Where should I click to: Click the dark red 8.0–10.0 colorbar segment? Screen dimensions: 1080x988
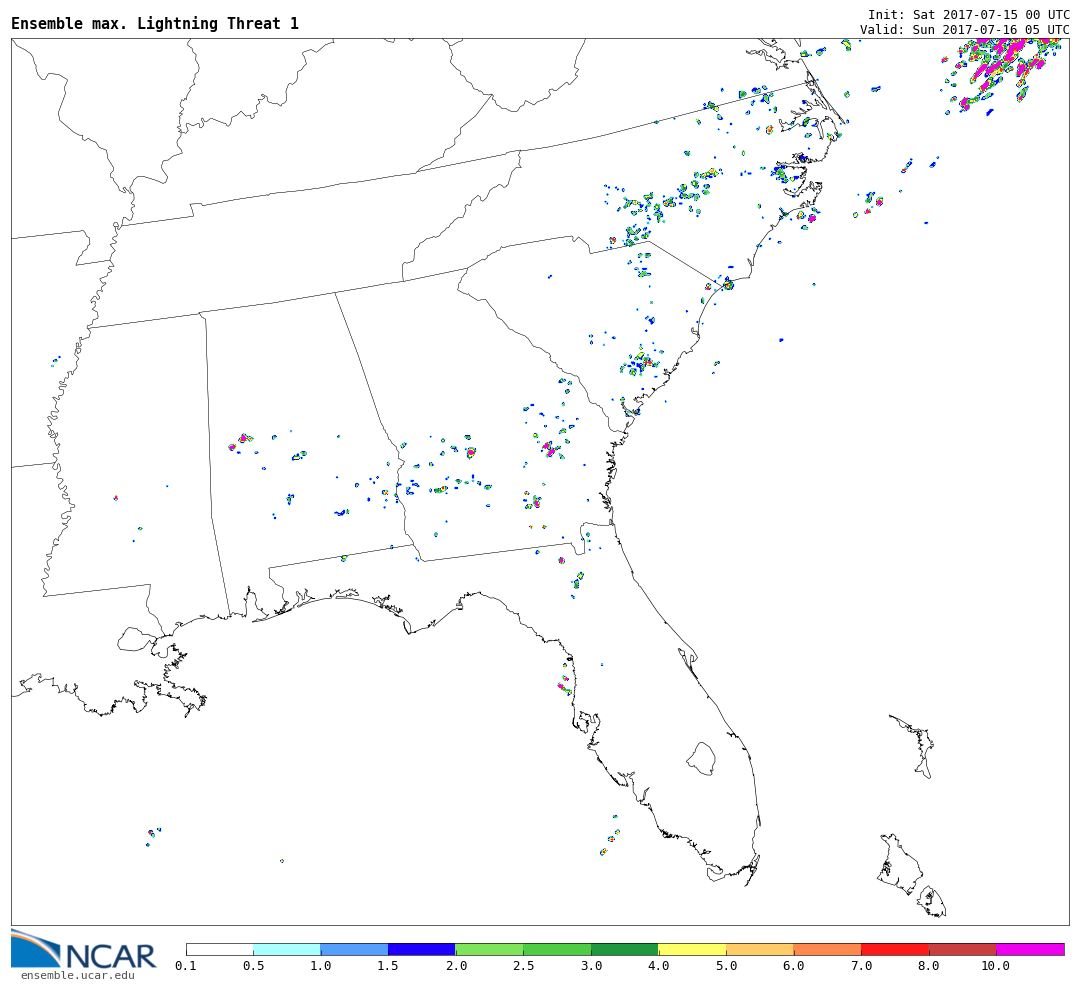(962, 949)
